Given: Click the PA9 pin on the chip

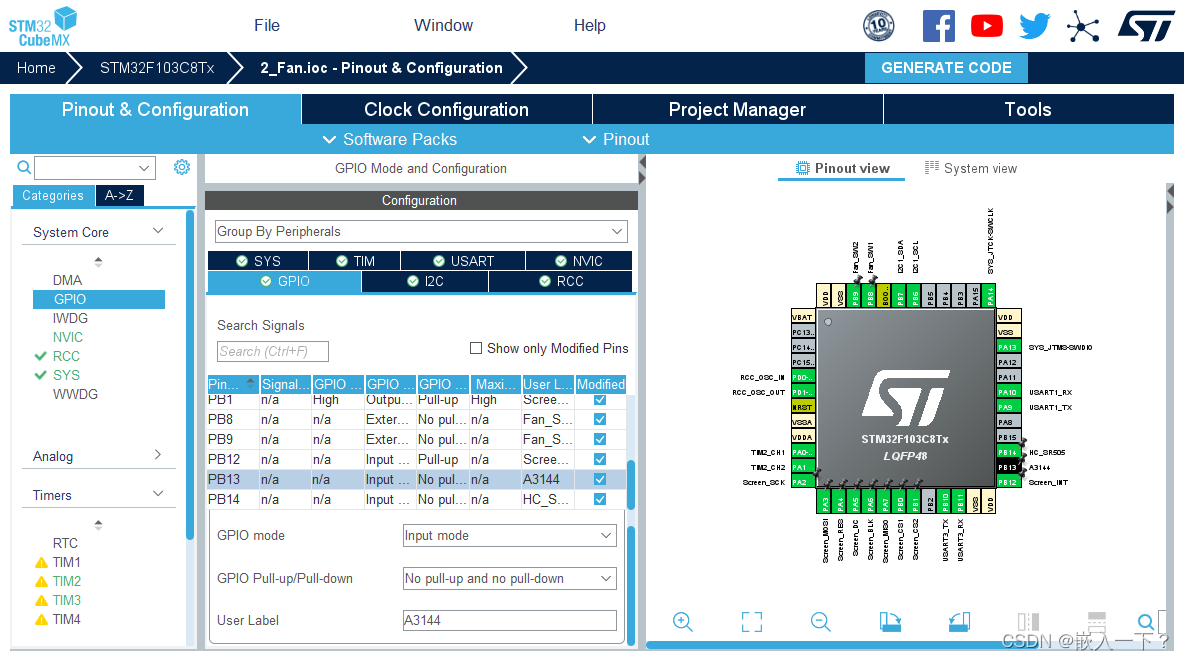Looking at the screenshot, I should [x=1007, y=407].
